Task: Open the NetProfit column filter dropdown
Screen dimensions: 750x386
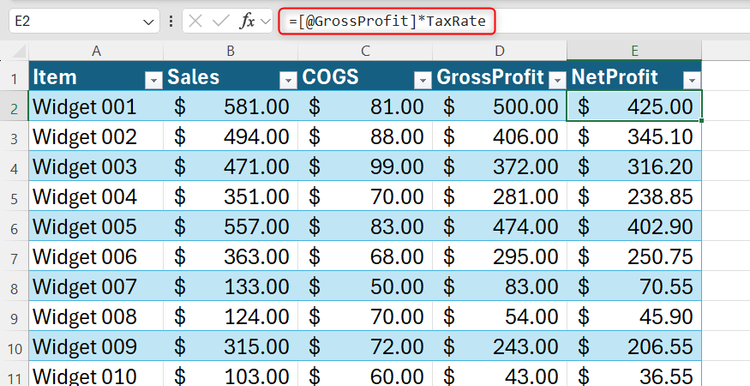Action: [x=692, y=81]
